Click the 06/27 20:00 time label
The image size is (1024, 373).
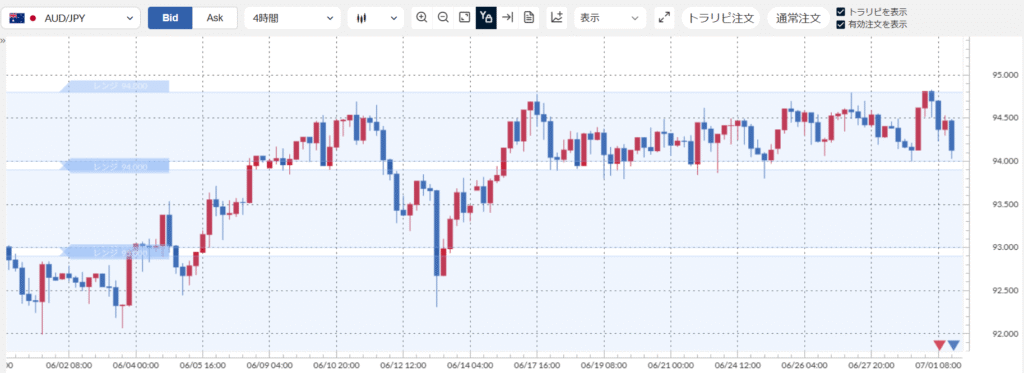click(x=871, y=366)
